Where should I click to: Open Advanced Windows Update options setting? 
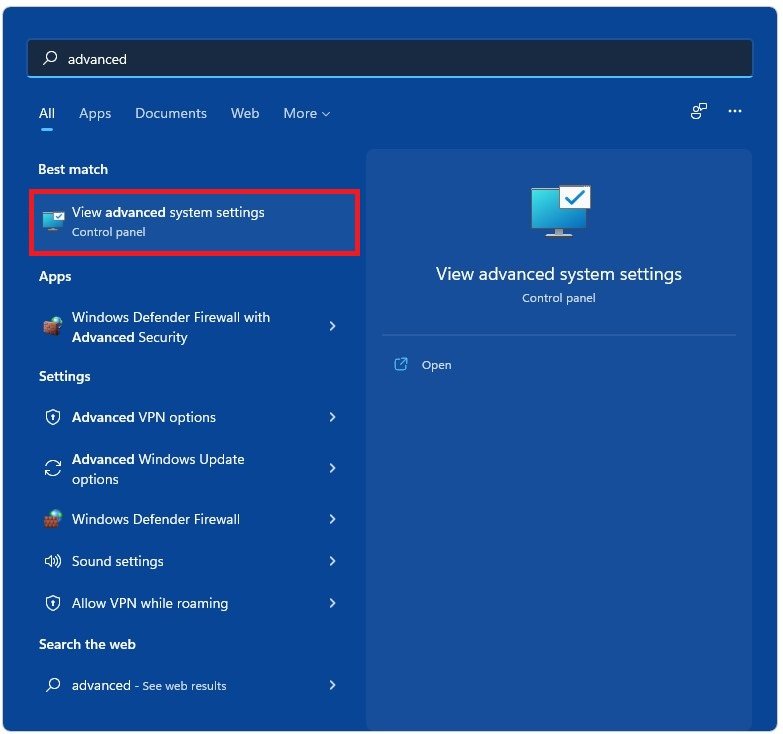[190, 468]
